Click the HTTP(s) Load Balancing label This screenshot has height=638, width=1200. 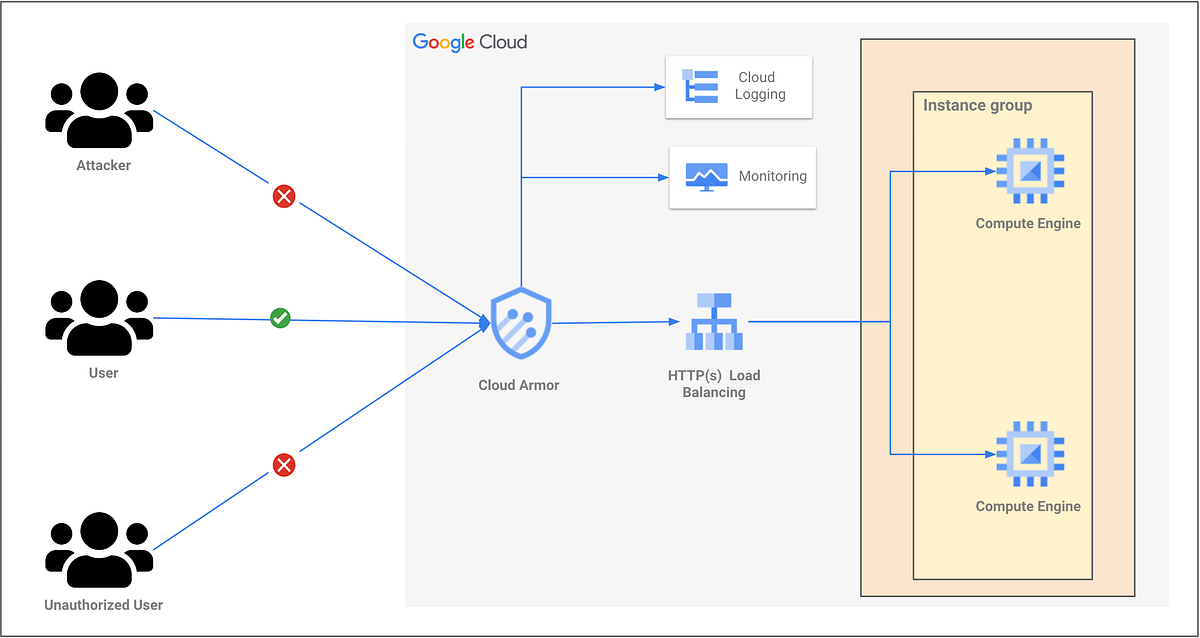pyautogui.click(x=714, y=384)
